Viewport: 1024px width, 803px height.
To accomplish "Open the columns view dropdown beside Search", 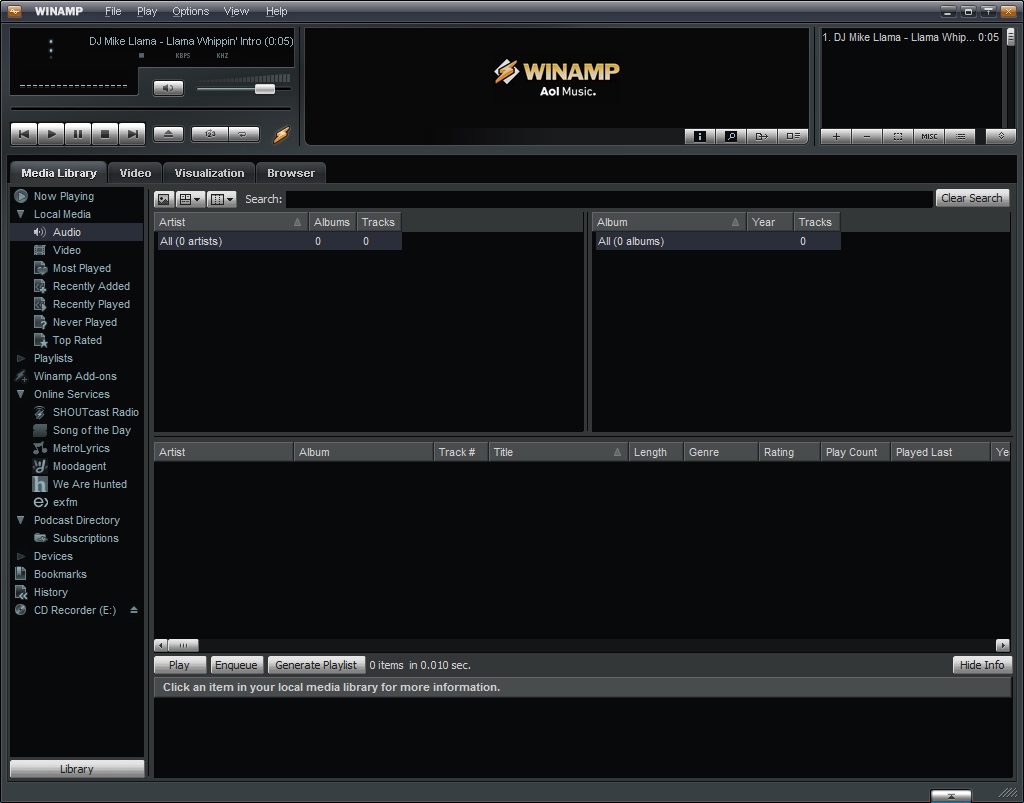I will coord(221,199).
